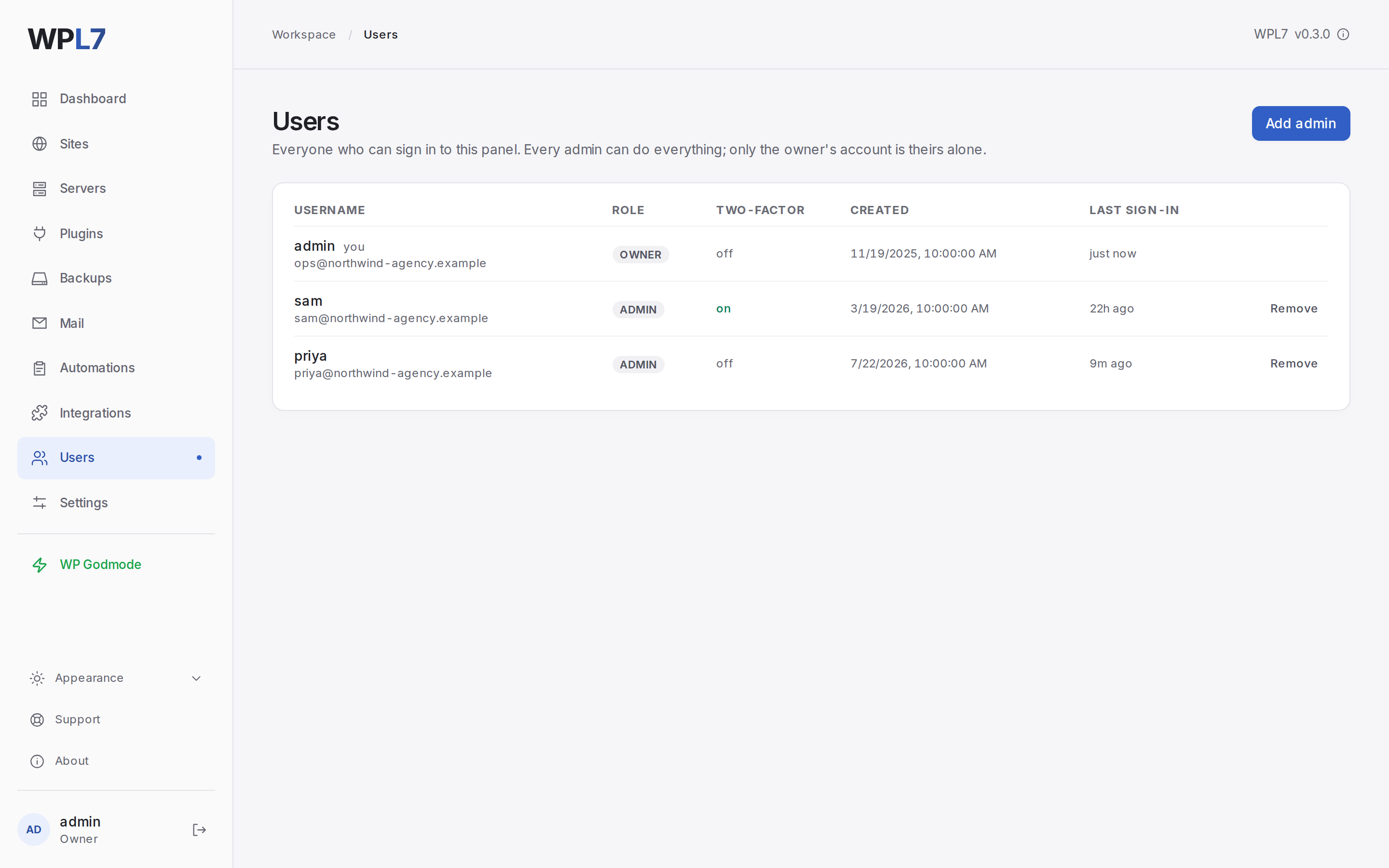Click the OWNER role badge
The height and width of the screenshot is (868, 1389).
640,254
